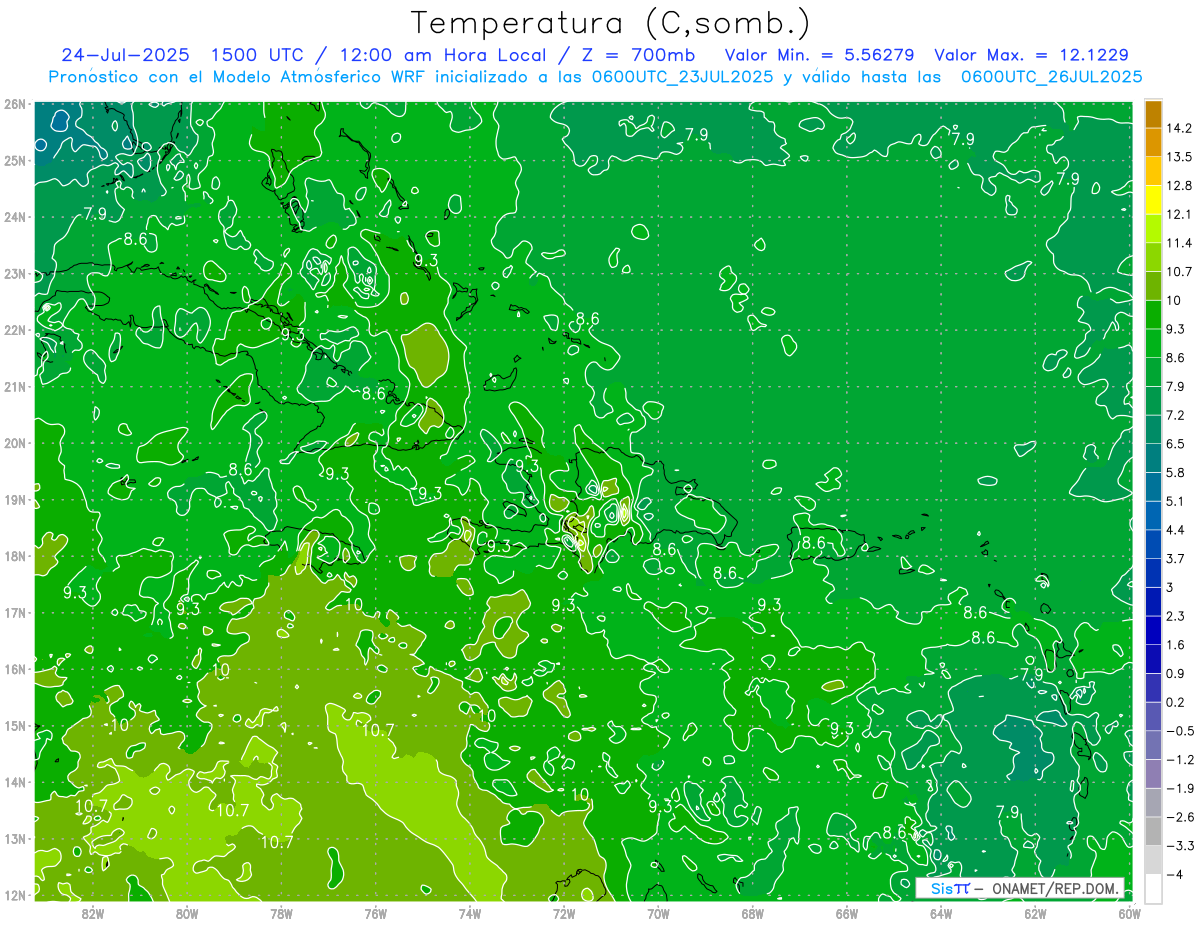Click the 72W longitude axis label
This screenshot has width=1200, height=927.
pyautogui.click(x=564, y=913)
